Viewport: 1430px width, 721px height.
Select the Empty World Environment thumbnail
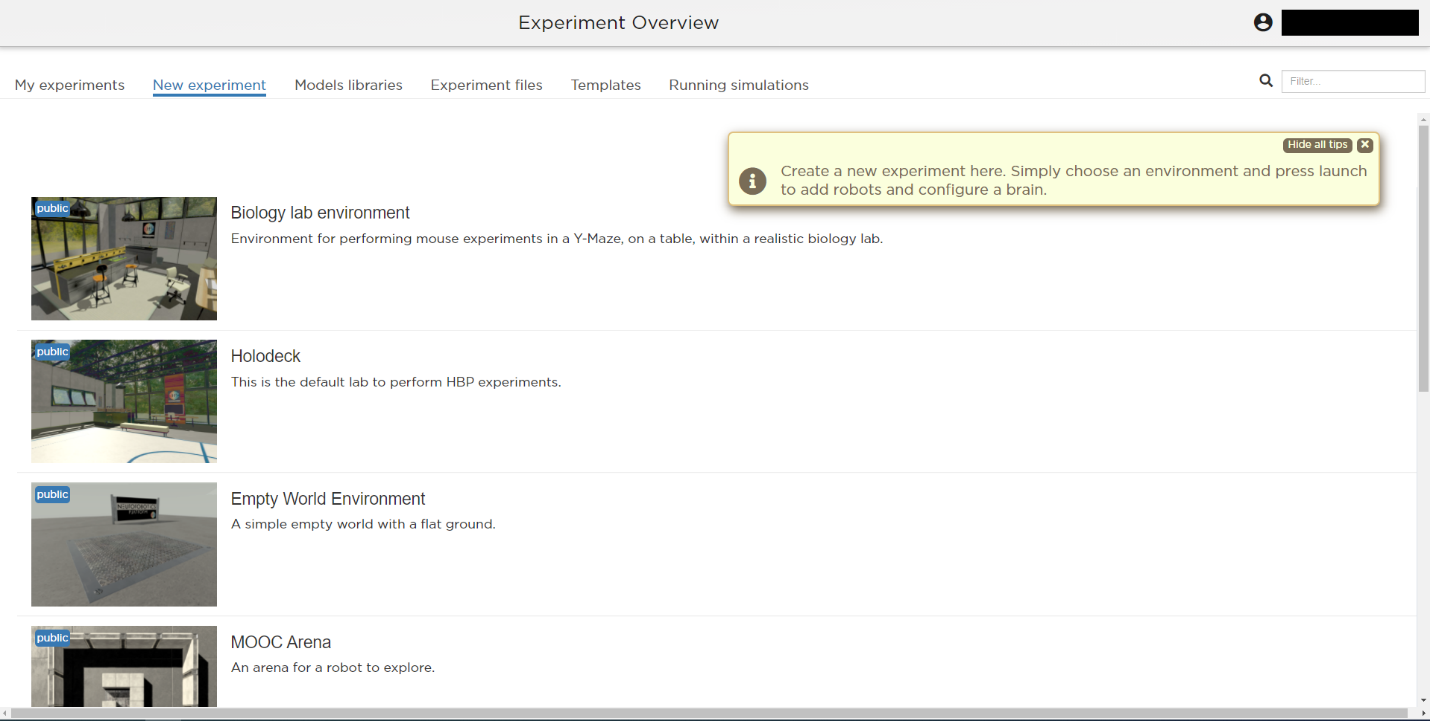(124, 544)
